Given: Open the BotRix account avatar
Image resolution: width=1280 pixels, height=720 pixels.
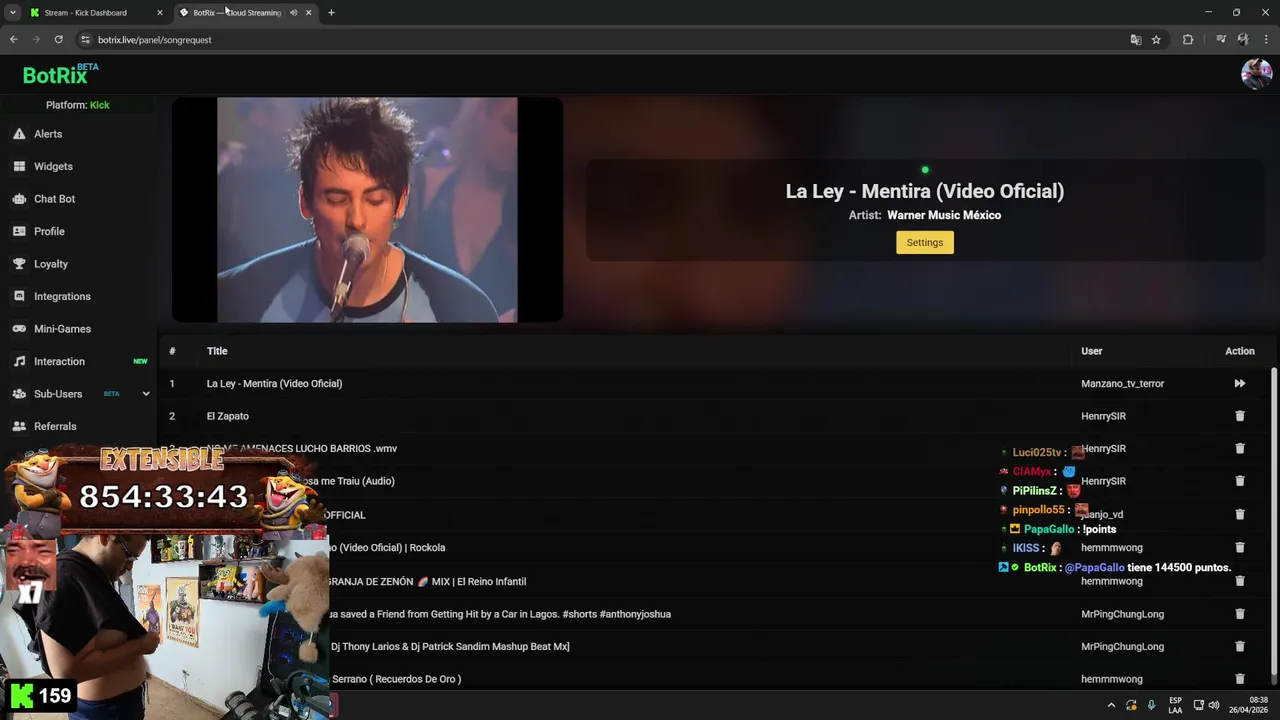Looking at the screenshot, I should (x=1256, y=74).
